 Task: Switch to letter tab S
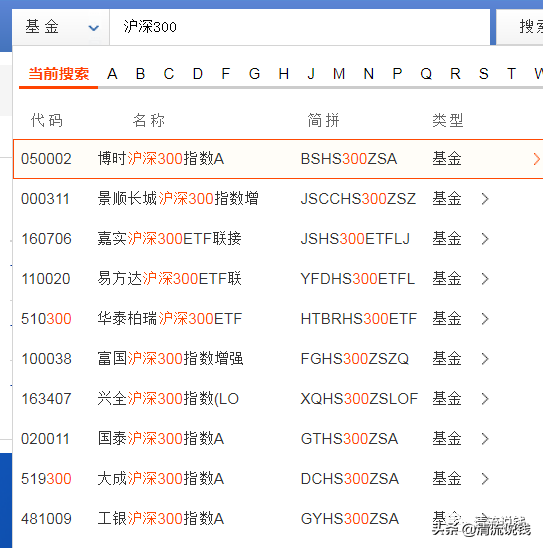point(484,74)
